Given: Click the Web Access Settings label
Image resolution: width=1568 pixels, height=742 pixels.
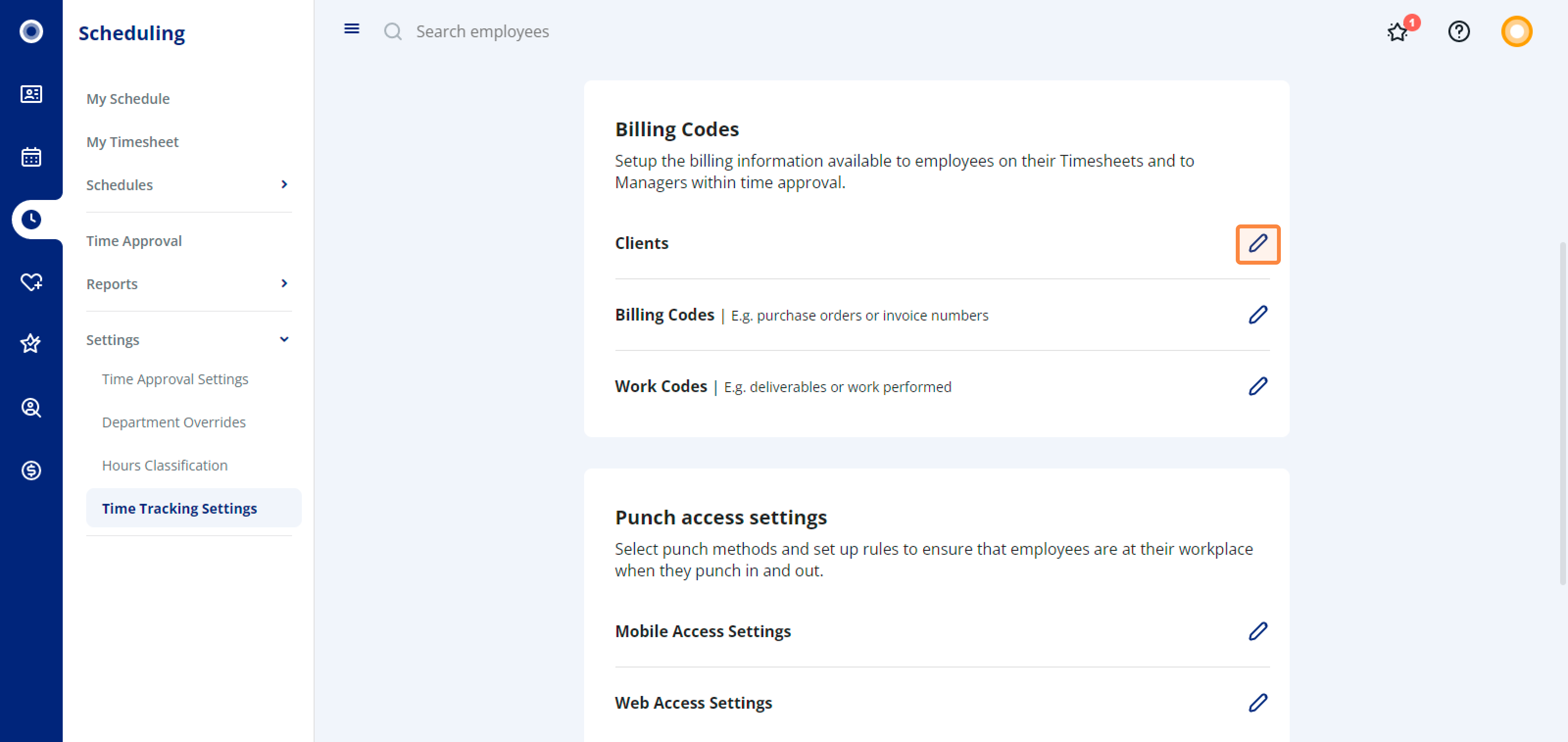Looking at the screenshot, I should coord(693,702).
